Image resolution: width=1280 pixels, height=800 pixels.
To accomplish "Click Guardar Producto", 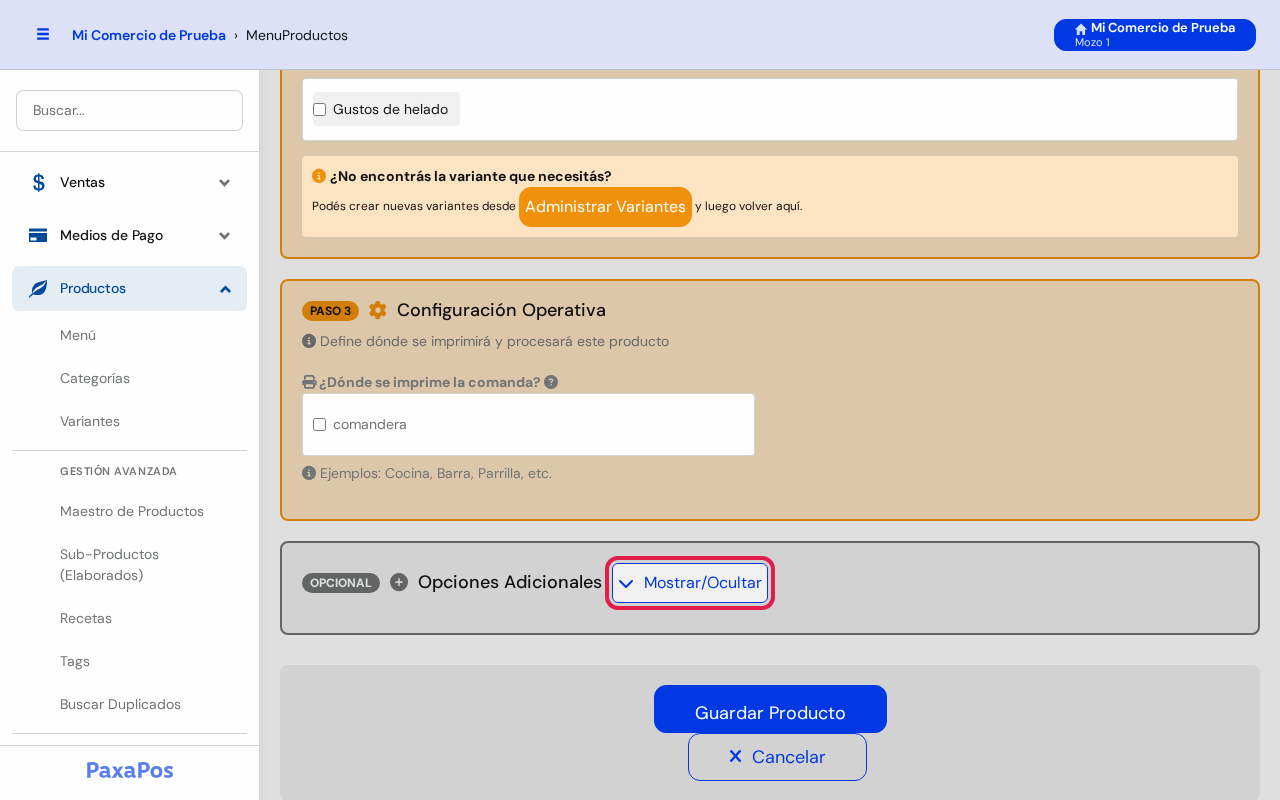I will [770, 709].
